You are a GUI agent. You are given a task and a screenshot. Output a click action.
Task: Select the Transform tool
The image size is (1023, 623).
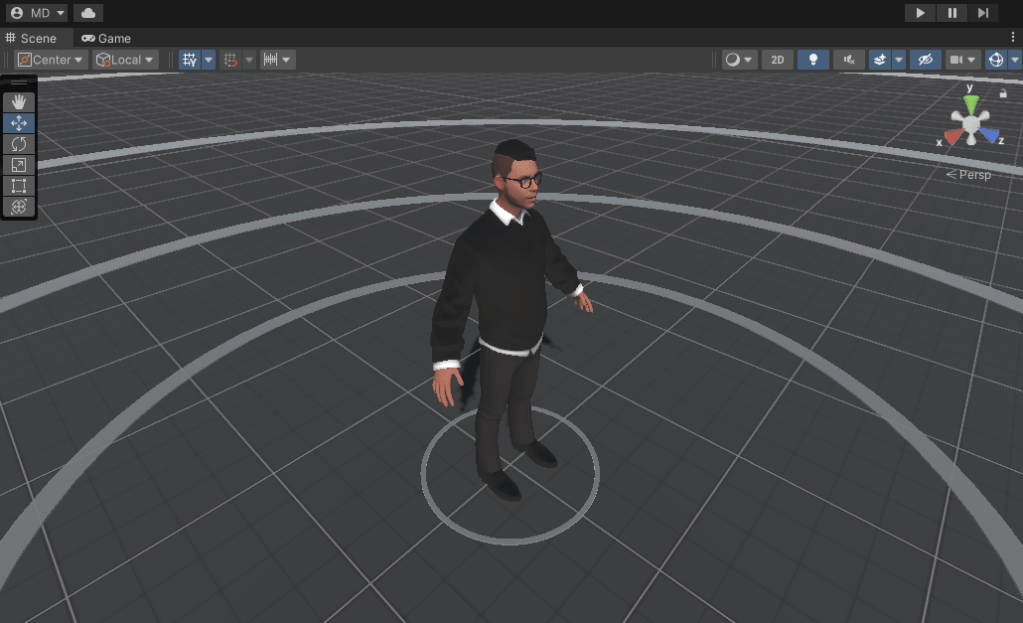(18, 207)
